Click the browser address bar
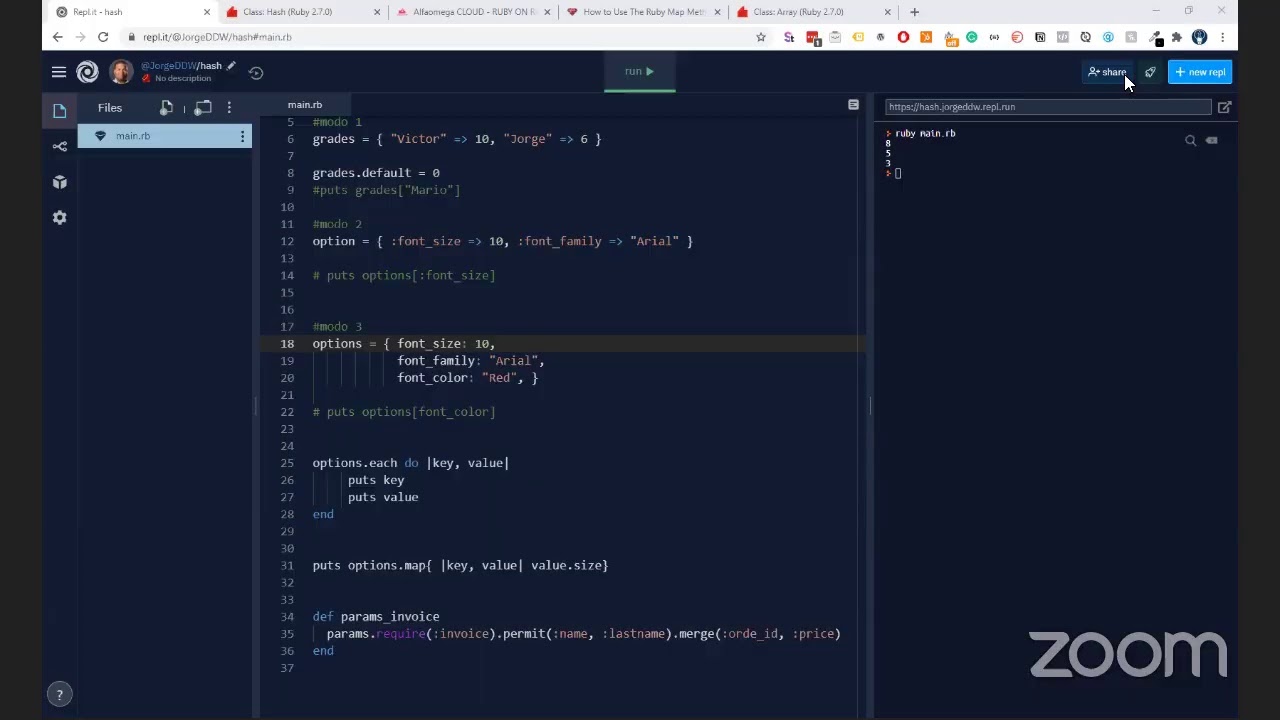Image resolution: width=1280 pixels, height=720 pixels. (x=440, y=37)
